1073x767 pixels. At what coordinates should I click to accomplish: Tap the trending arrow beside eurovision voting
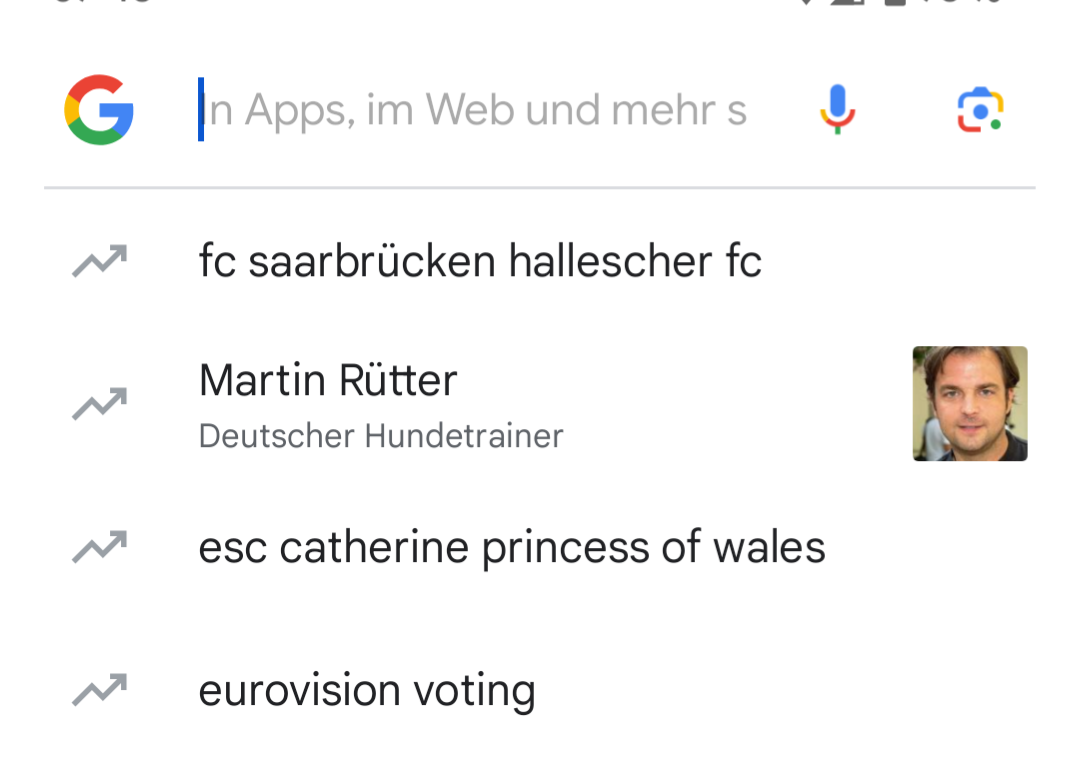point(100,690)
